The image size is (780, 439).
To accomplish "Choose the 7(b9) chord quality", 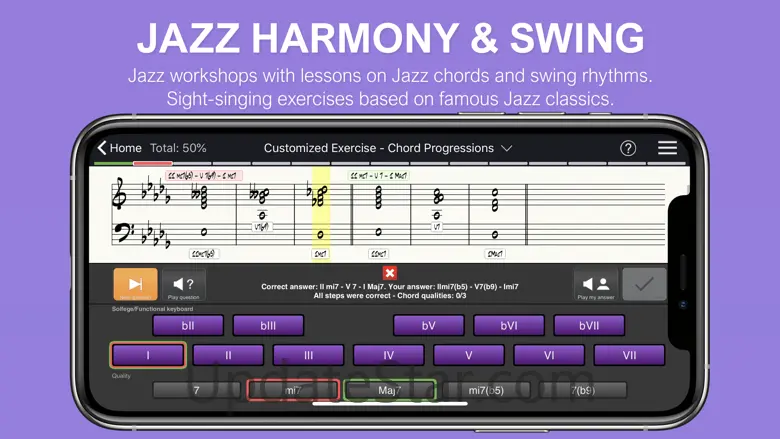I will coord(583,390).
